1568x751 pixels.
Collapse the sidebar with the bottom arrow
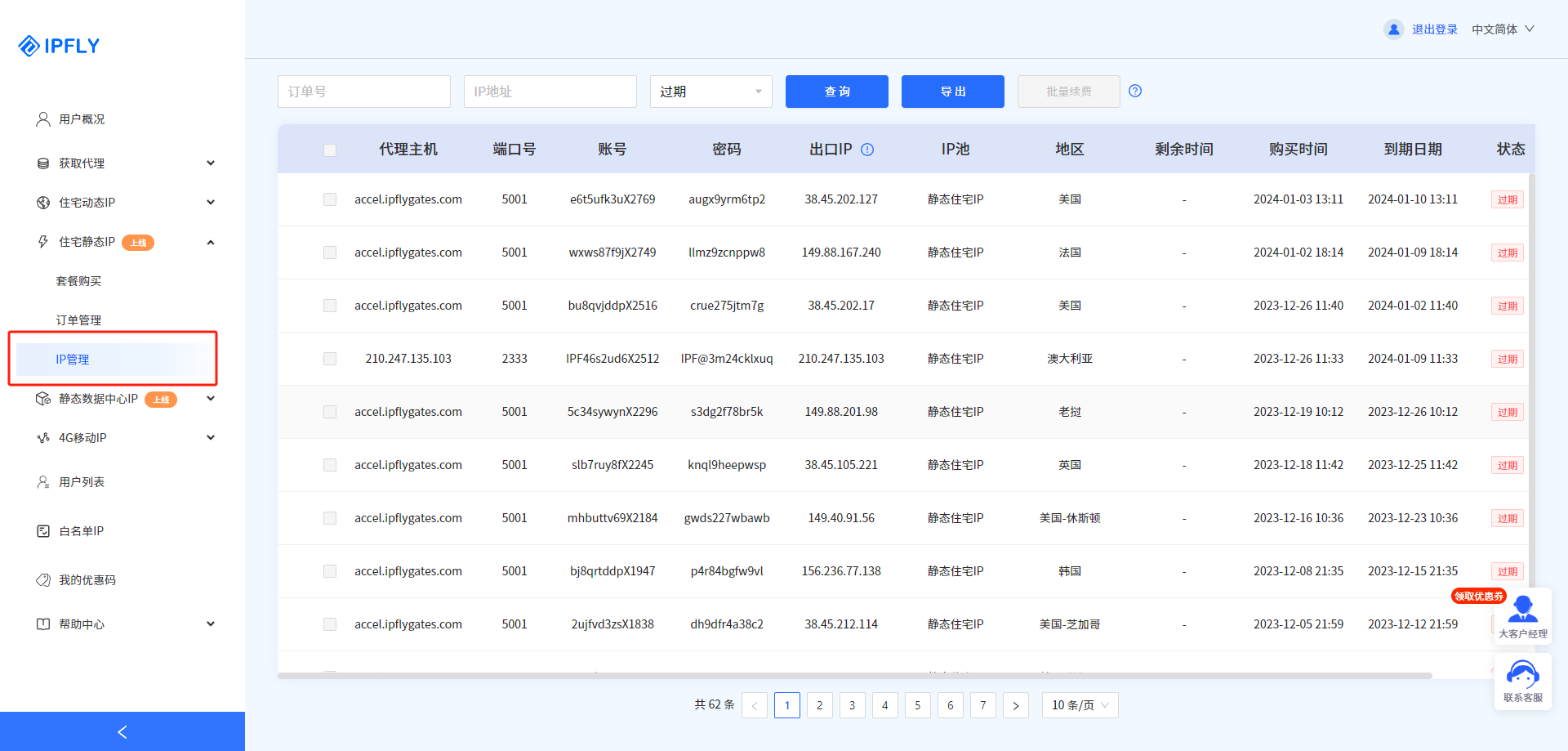coord(122,731)
